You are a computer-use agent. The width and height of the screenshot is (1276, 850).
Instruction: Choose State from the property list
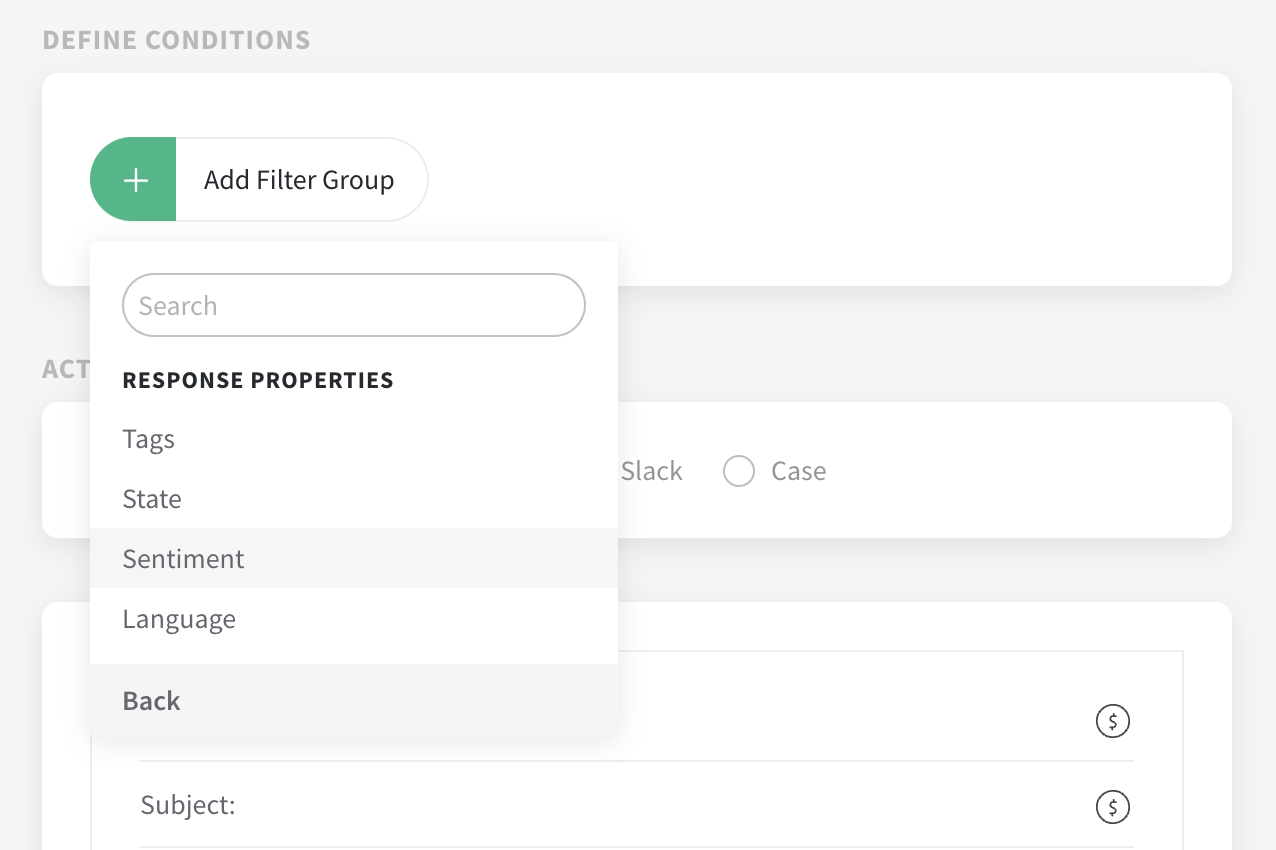pyautogui.click(x=152, y=499)
